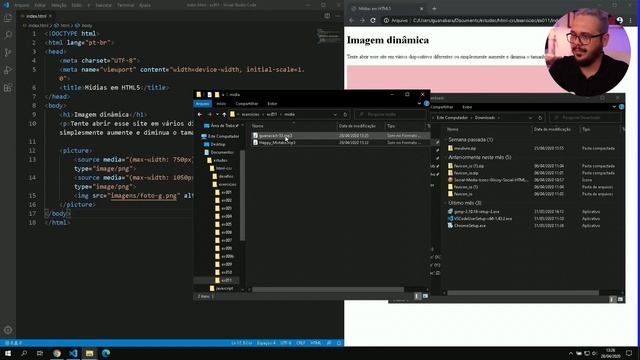Open the Run and Debug icon
Image resolution: width=640 pixels, height=360 pixels.
click(x=8, y=70)
